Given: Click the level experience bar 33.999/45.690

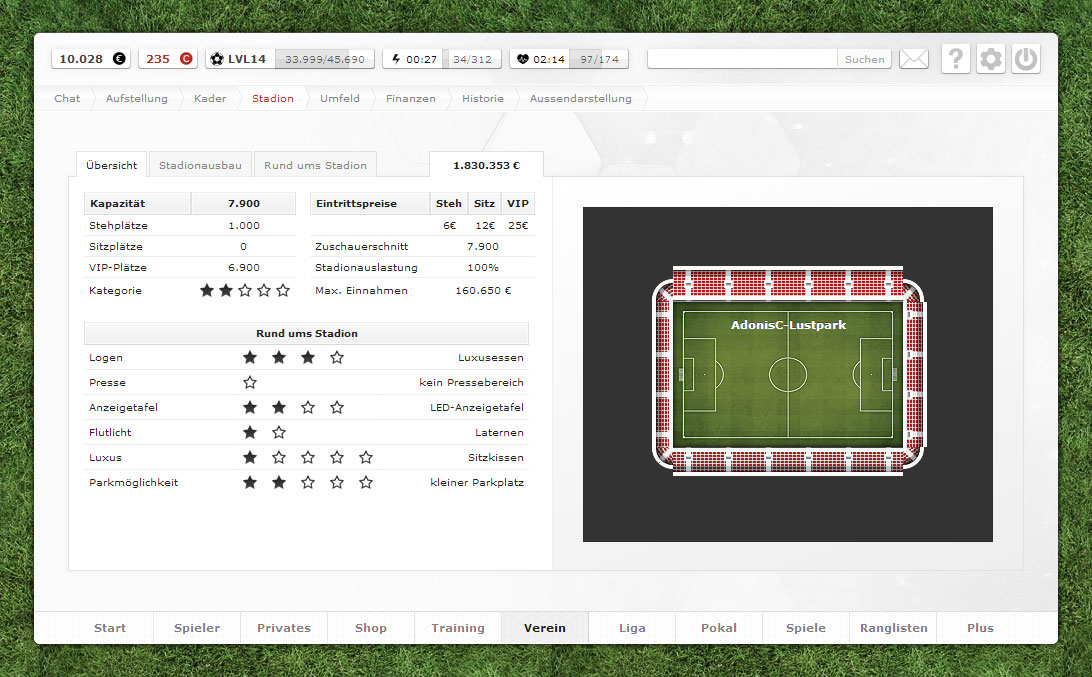Looking at the screenshot, I should 325,59.
